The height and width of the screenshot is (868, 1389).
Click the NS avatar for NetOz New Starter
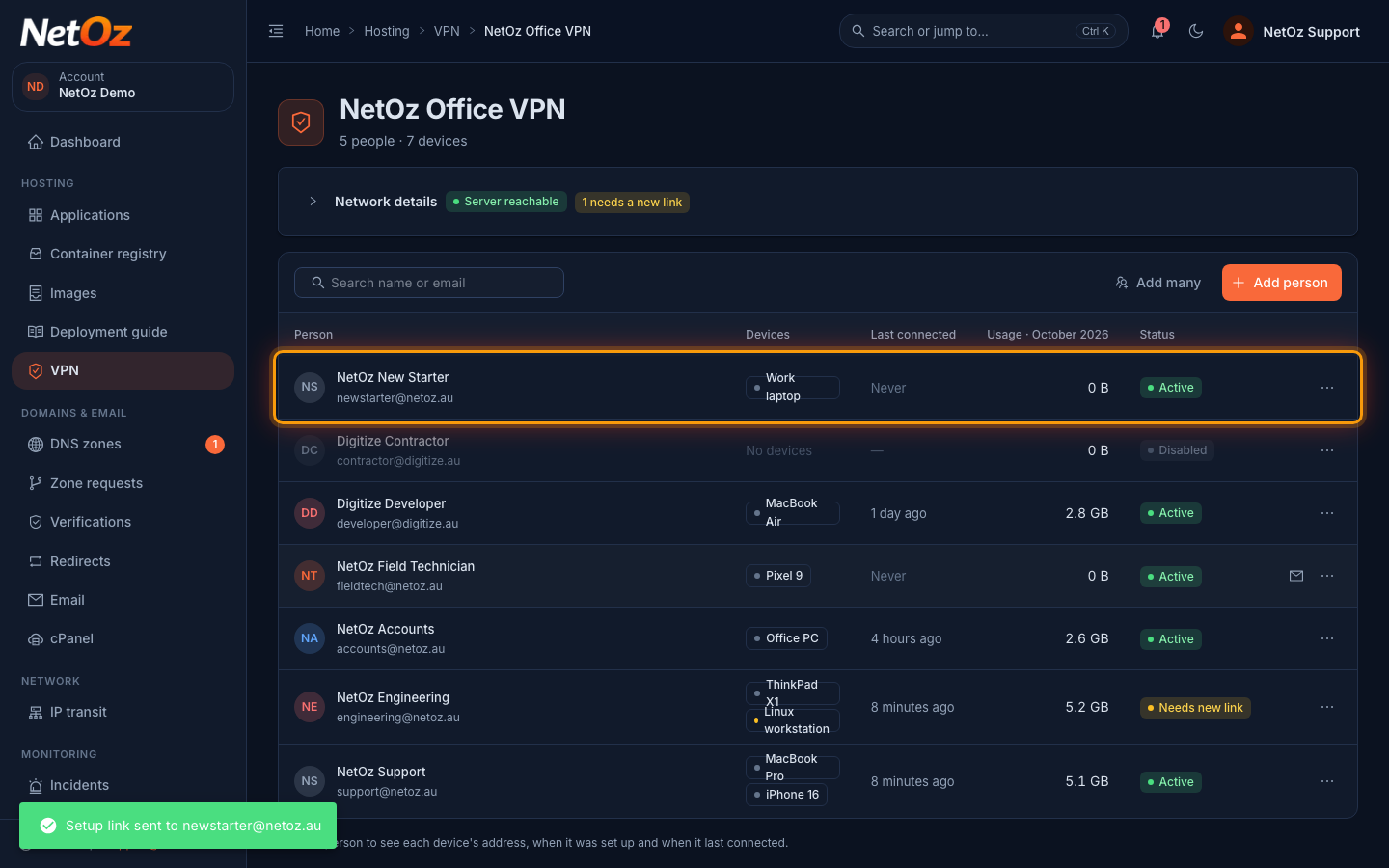310,387
